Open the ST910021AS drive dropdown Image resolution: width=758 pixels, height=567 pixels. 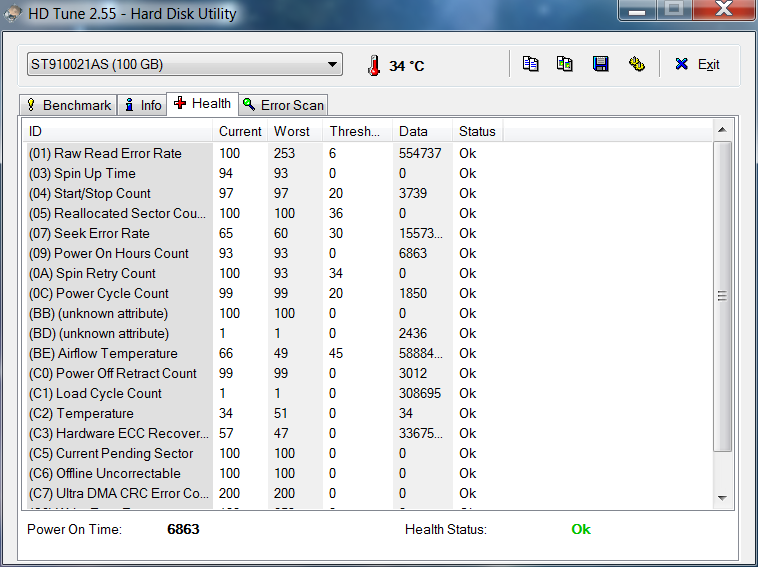(185, 64)
